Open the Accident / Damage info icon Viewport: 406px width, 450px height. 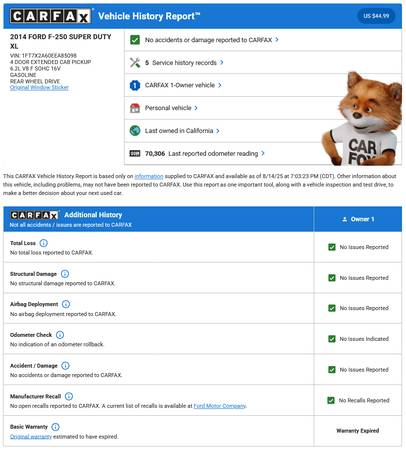tap(65, 366)
